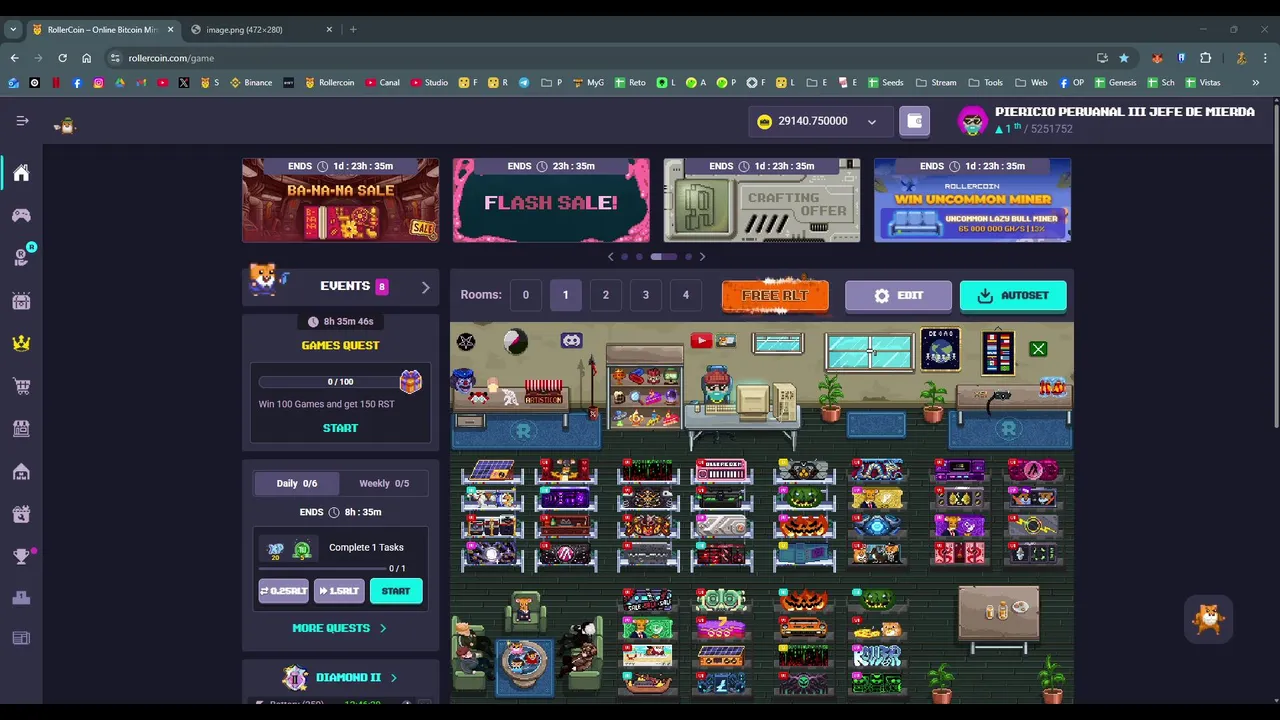Switch to Daily 0/6 quests tab
Screen dimensions: 1280x720
297,483
